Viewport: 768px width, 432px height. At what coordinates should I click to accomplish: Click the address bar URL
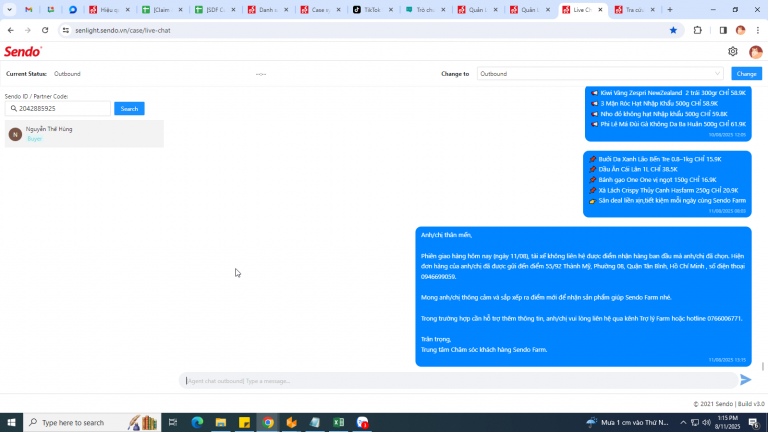[123, 30]
